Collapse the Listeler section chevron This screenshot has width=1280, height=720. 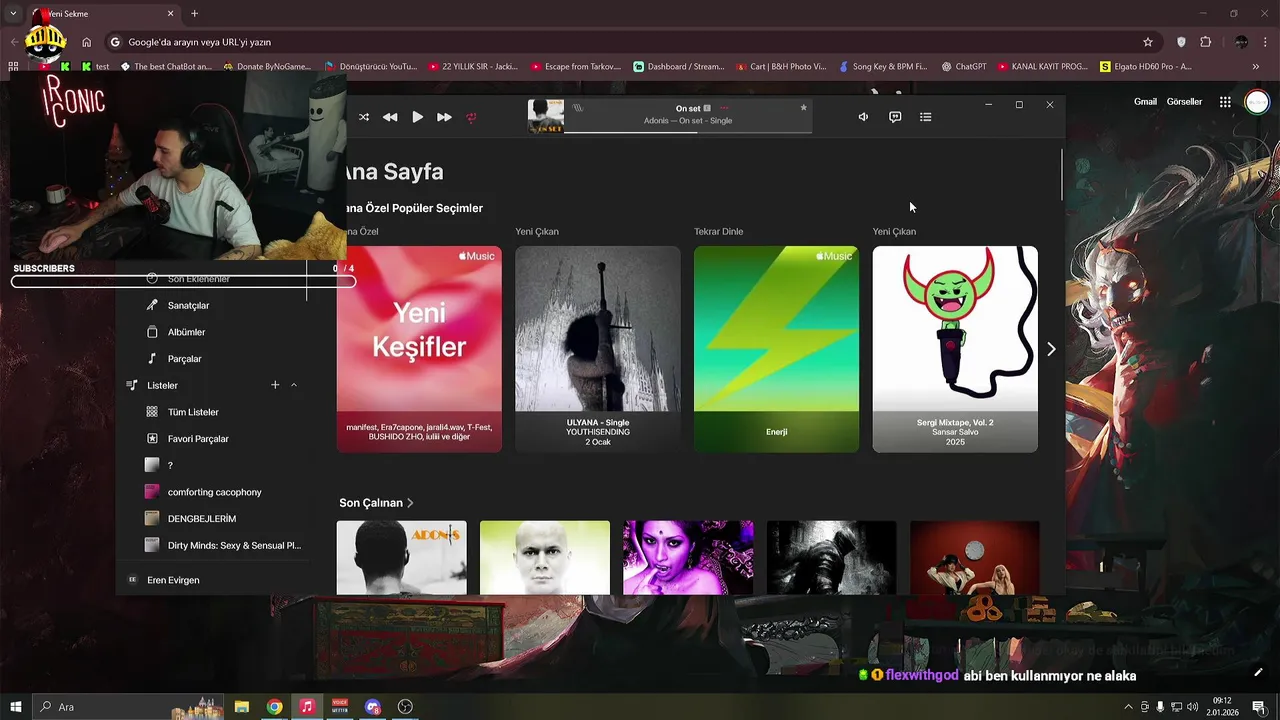[294, 385]
